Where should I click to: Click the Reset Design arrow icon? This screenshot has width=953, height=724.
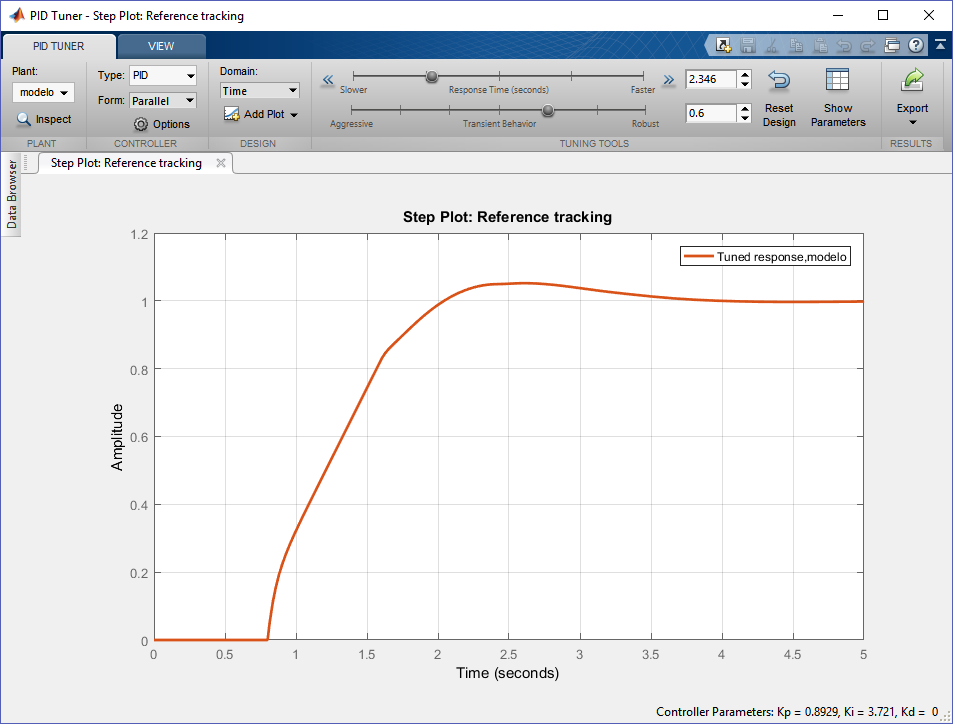pyautogui.click(x=779, y=82)
